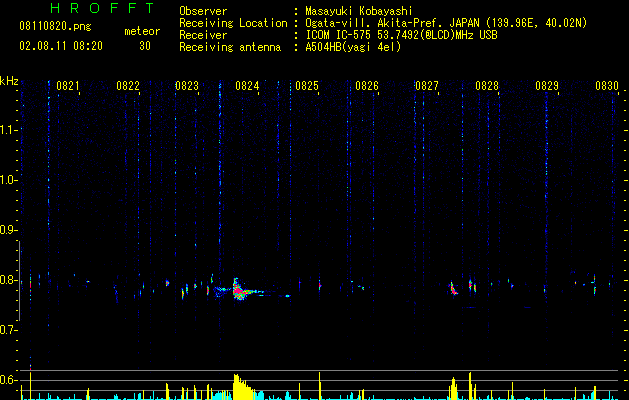This screenshot has height=400, width=629.
Task: Click the 1.1 kHz axis label
Action: 7,130
